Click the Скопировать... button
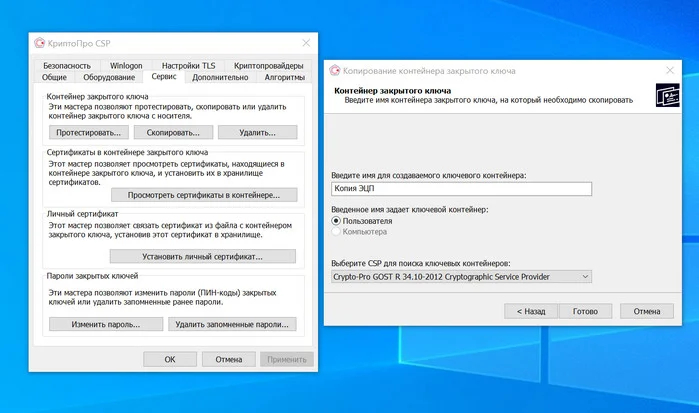Screen dimensions: 699x413 click(x=173, y=132)
